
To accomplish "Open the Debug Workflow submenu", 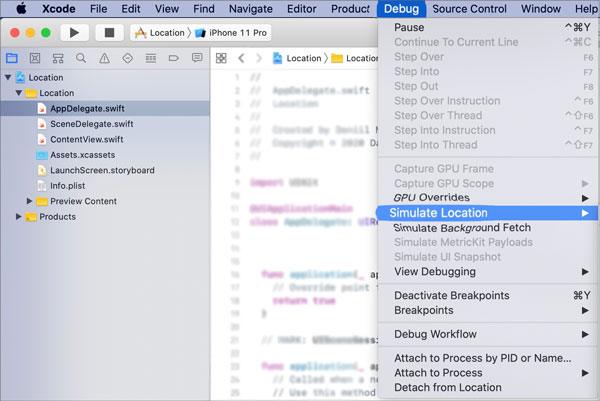I will (x=488, y=334).
